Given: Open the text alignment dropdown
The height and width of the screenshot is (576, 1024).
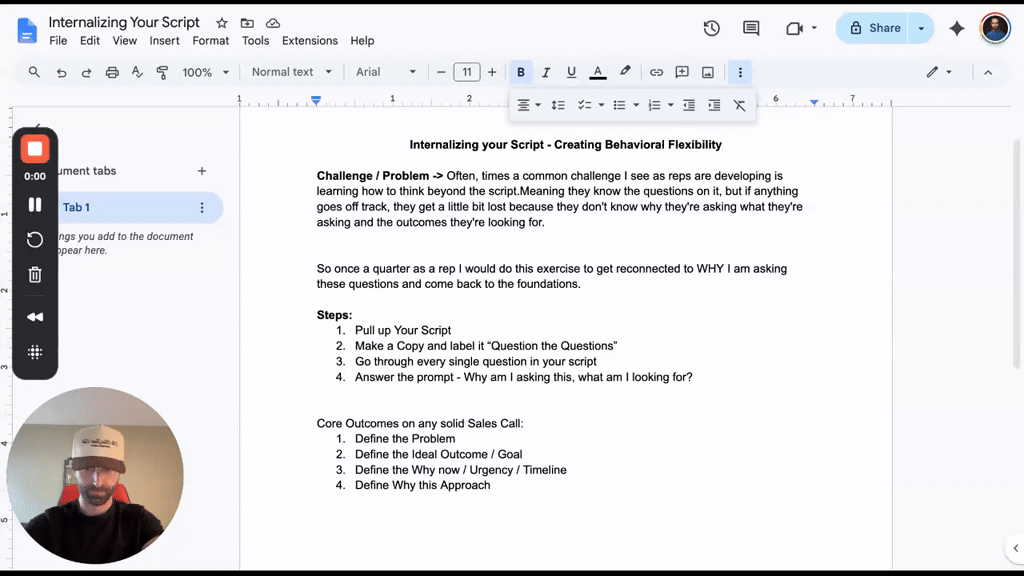Looking at the screenshot, I should pyautogui.click(x=528, y=105).
